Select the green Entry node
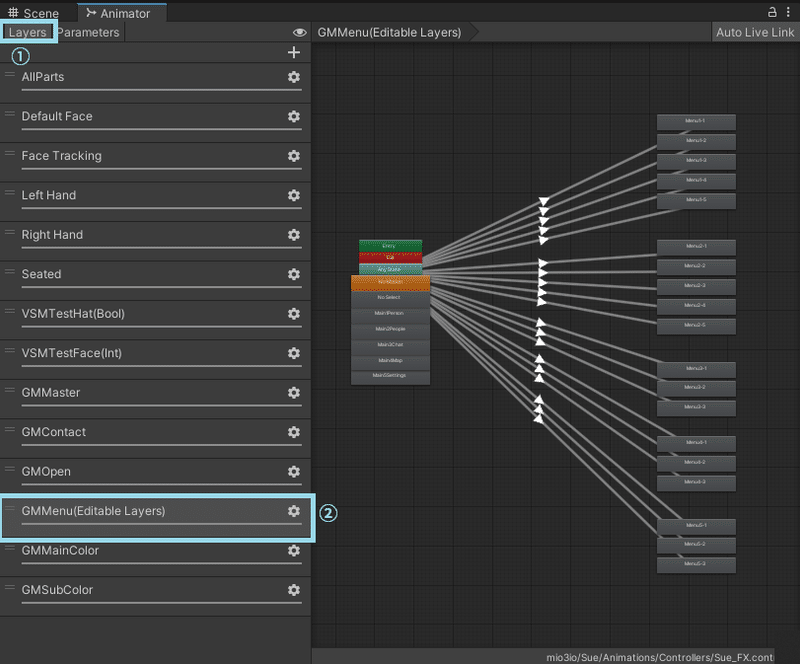 tap(390, 246)
